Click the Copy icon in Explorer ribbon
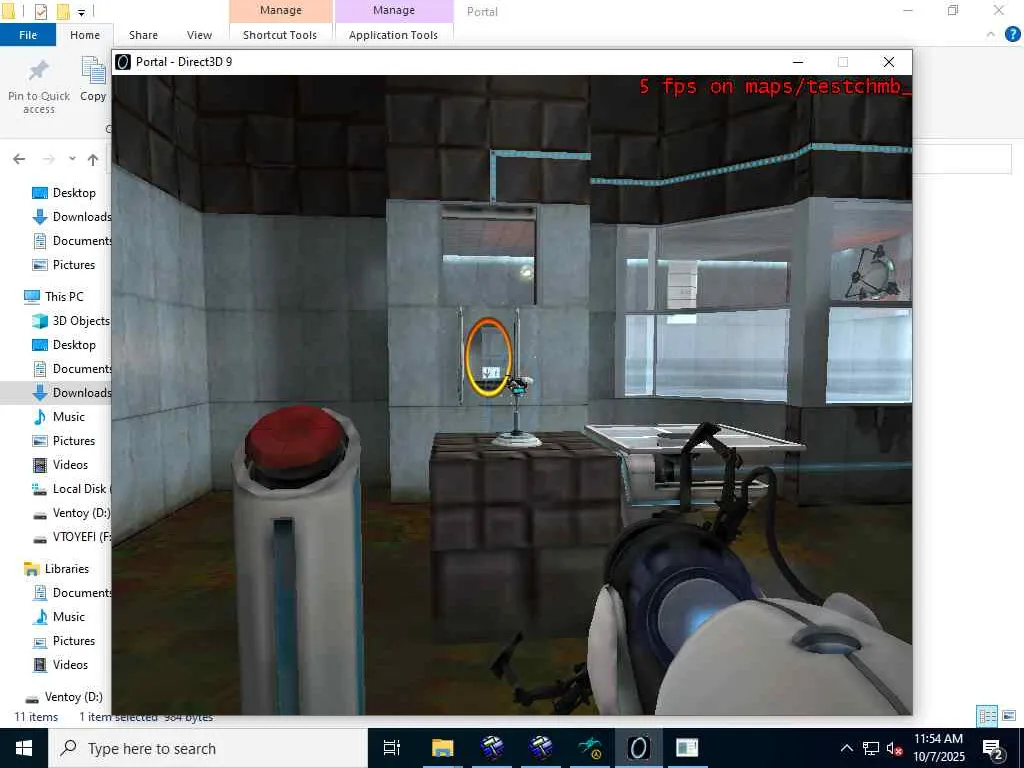Screen dimensions: 1024x768 [93, 79]
